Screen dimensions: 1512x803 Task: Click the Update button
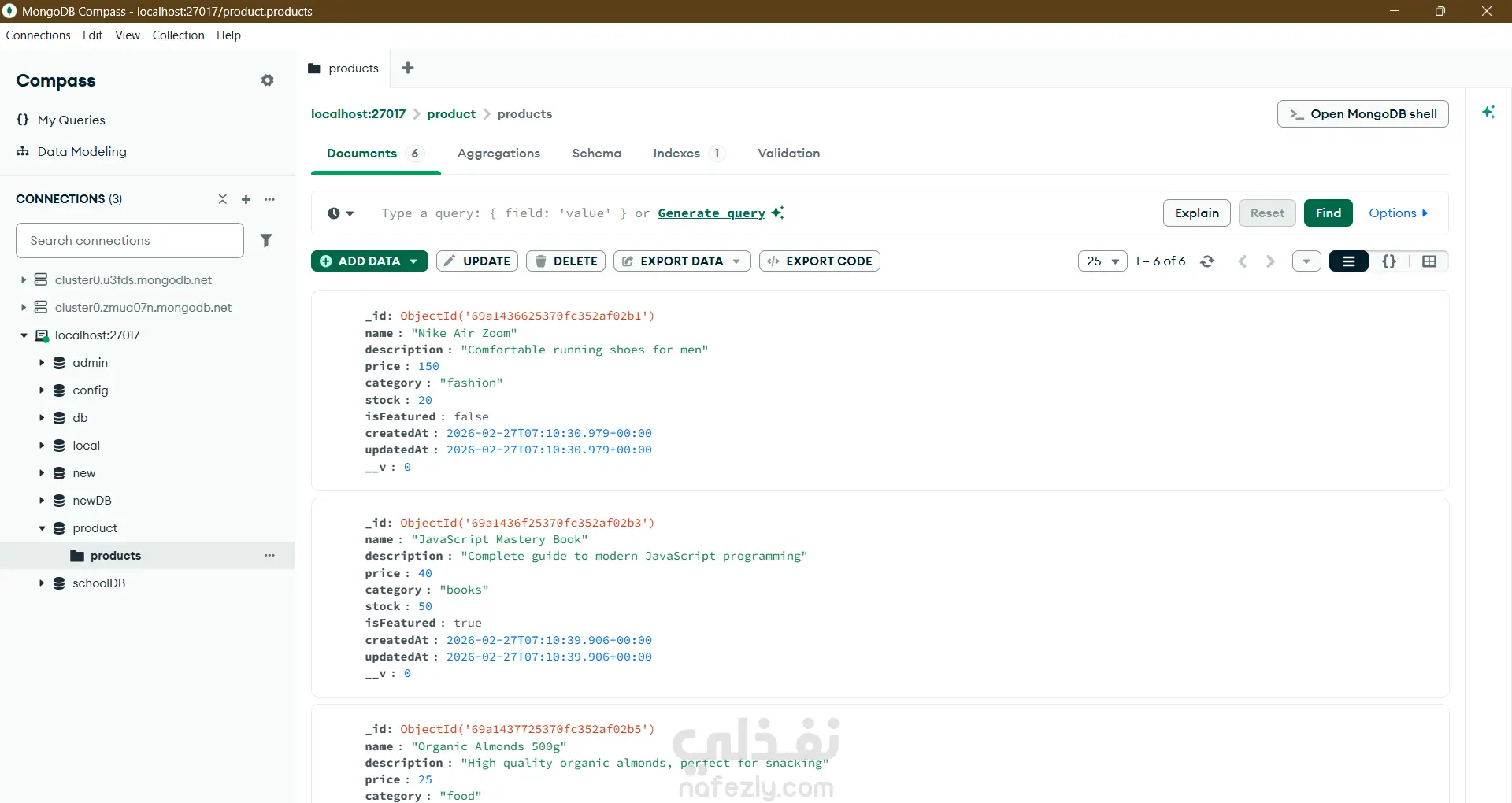[477, 261]
